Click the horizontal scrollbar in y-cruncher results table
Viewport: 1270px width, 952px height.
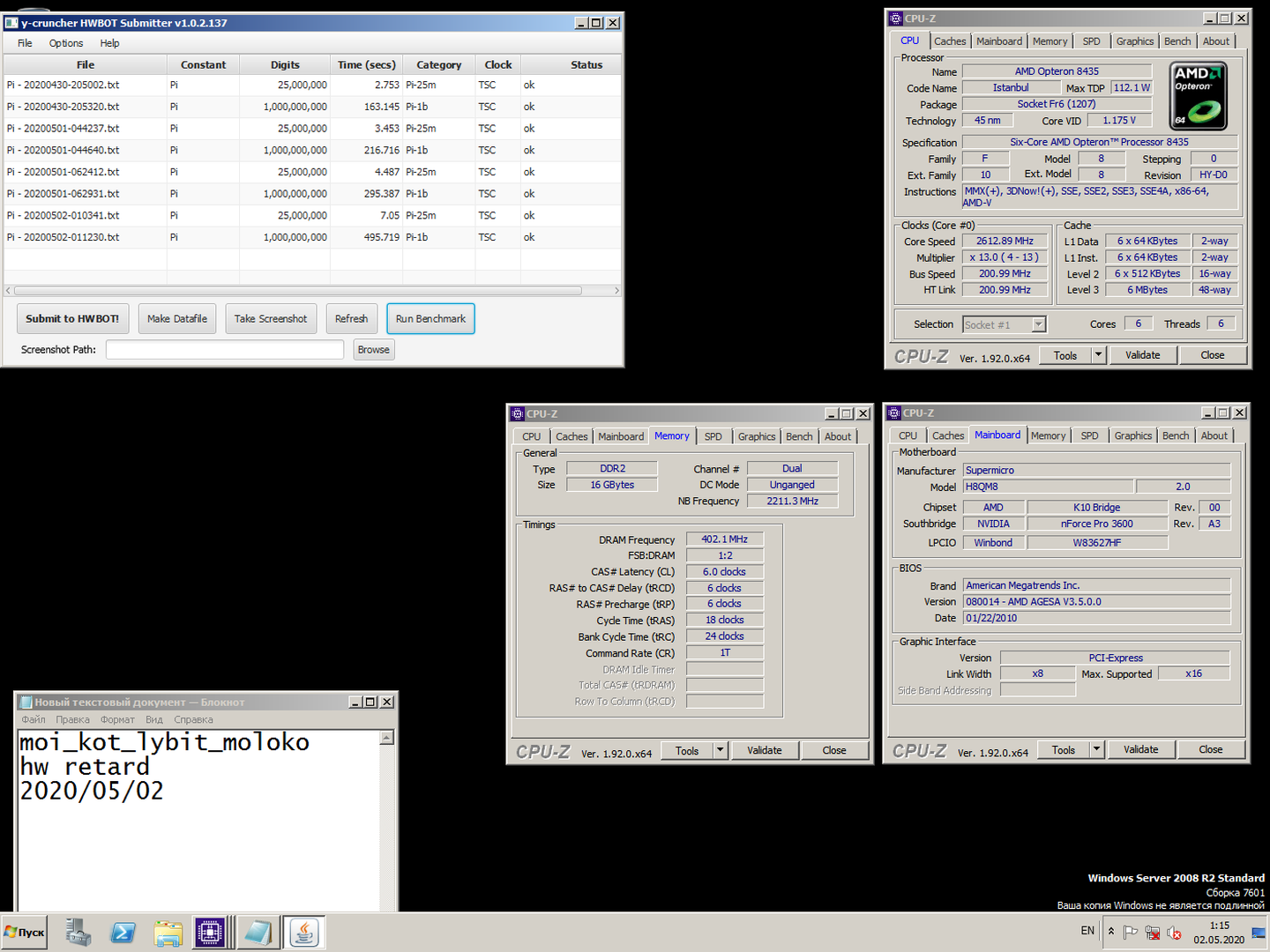click(297, 290)
